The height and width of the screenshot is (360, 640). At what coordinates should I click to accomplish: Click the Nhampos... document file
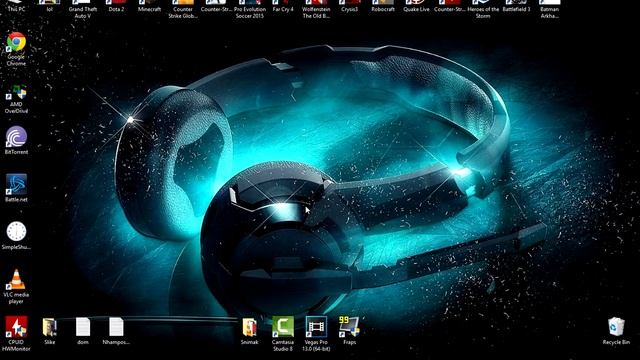(x=116, y=327)
